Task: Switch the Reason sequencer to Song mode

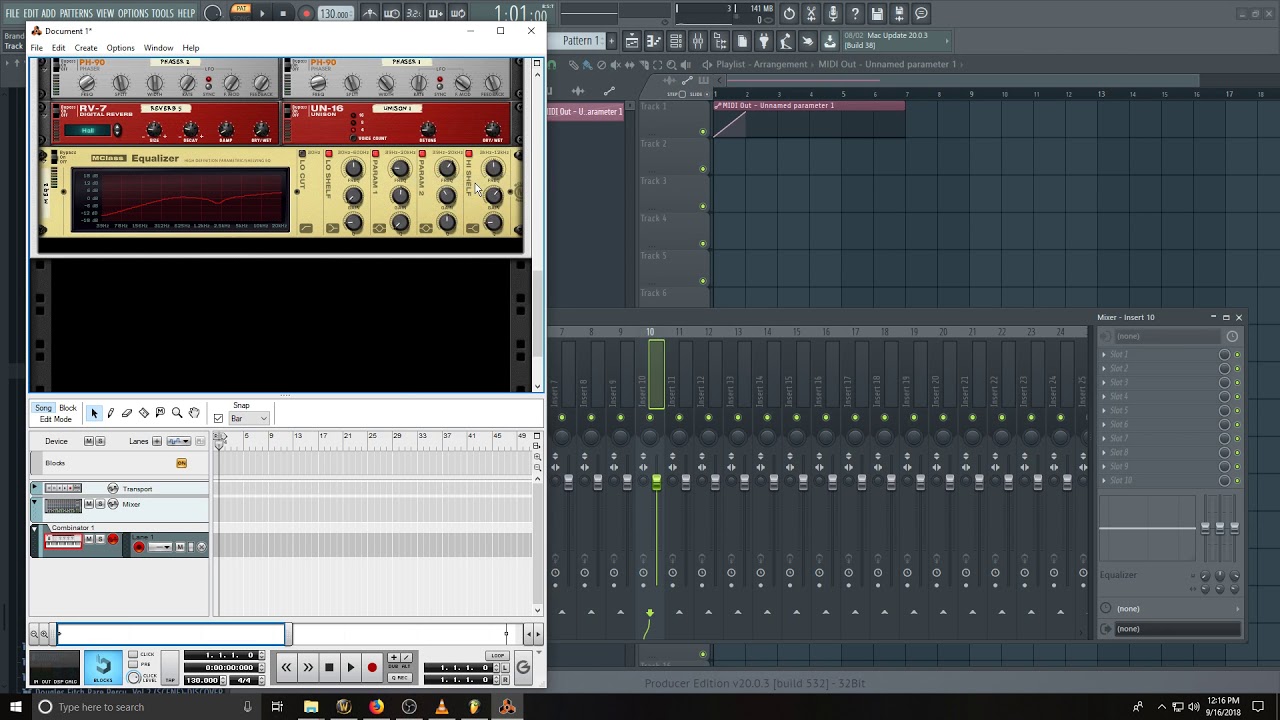Action: coord(44,408)
